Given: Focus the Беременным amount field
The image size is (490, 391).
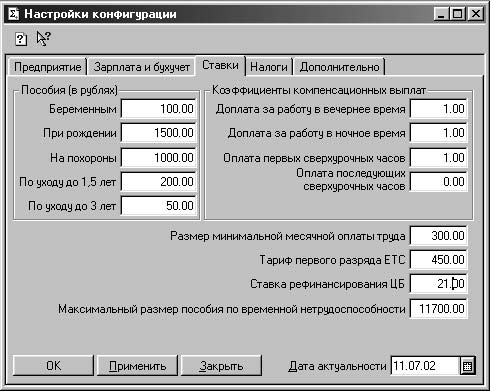Looking at the screenshot, I should 158,109.
